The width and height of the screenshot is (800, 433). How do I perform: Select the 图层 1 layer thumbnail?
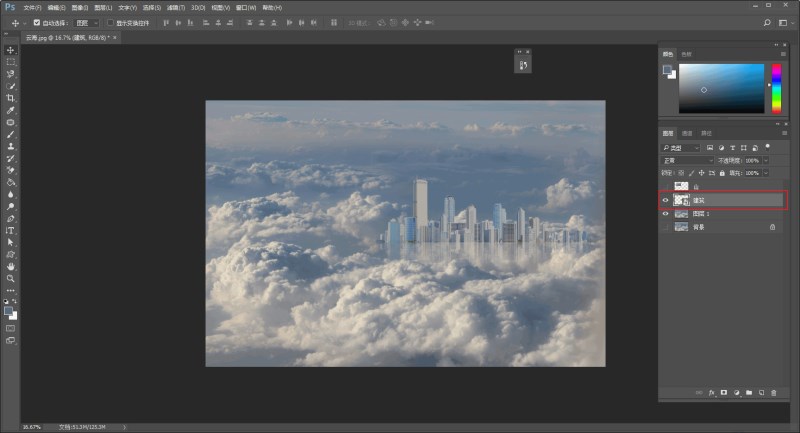tap(682, 214)
